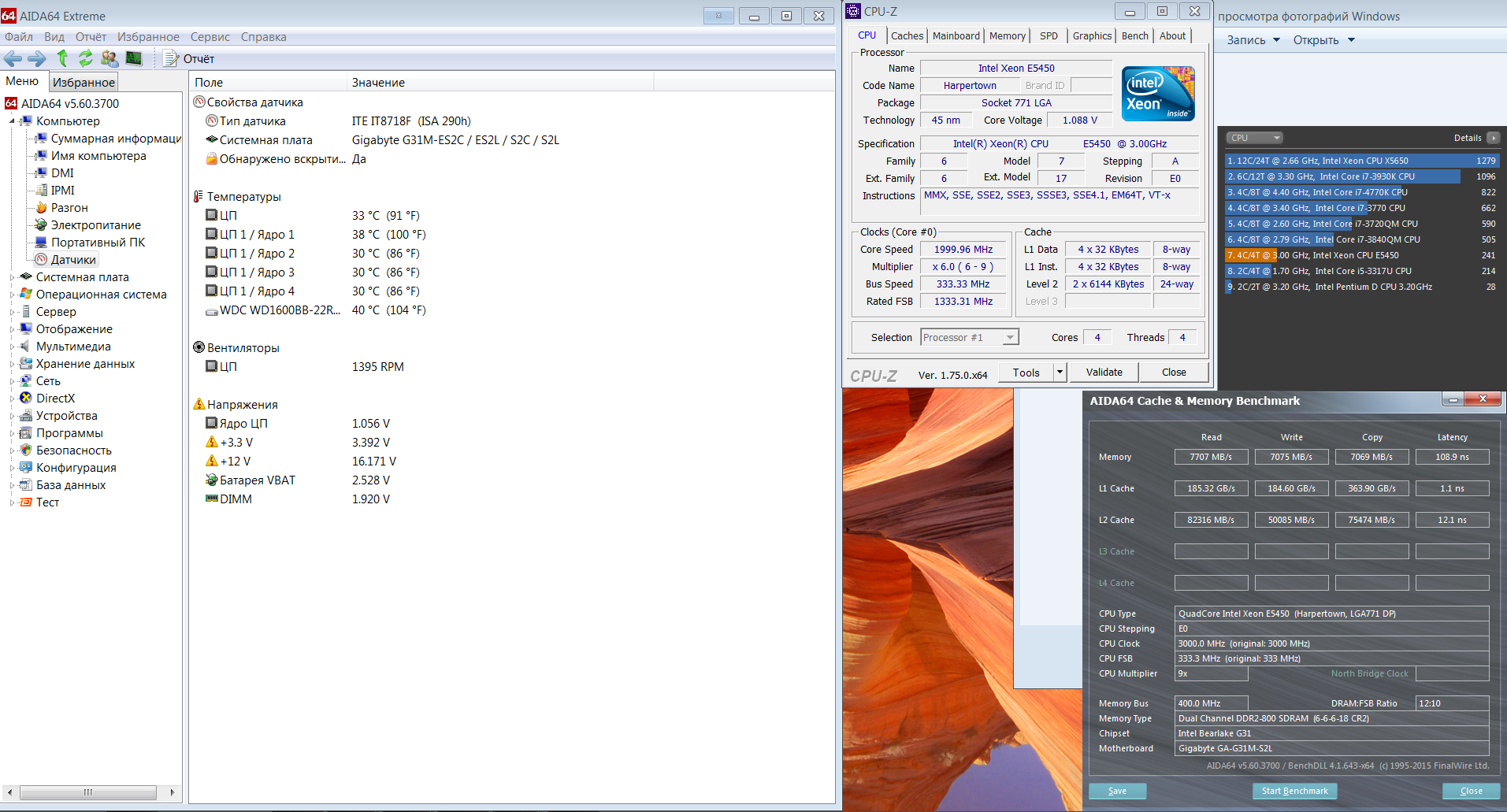
Task: Click Save in the Cache & Memory Benchmark
Action: [x=1117, y=791]
